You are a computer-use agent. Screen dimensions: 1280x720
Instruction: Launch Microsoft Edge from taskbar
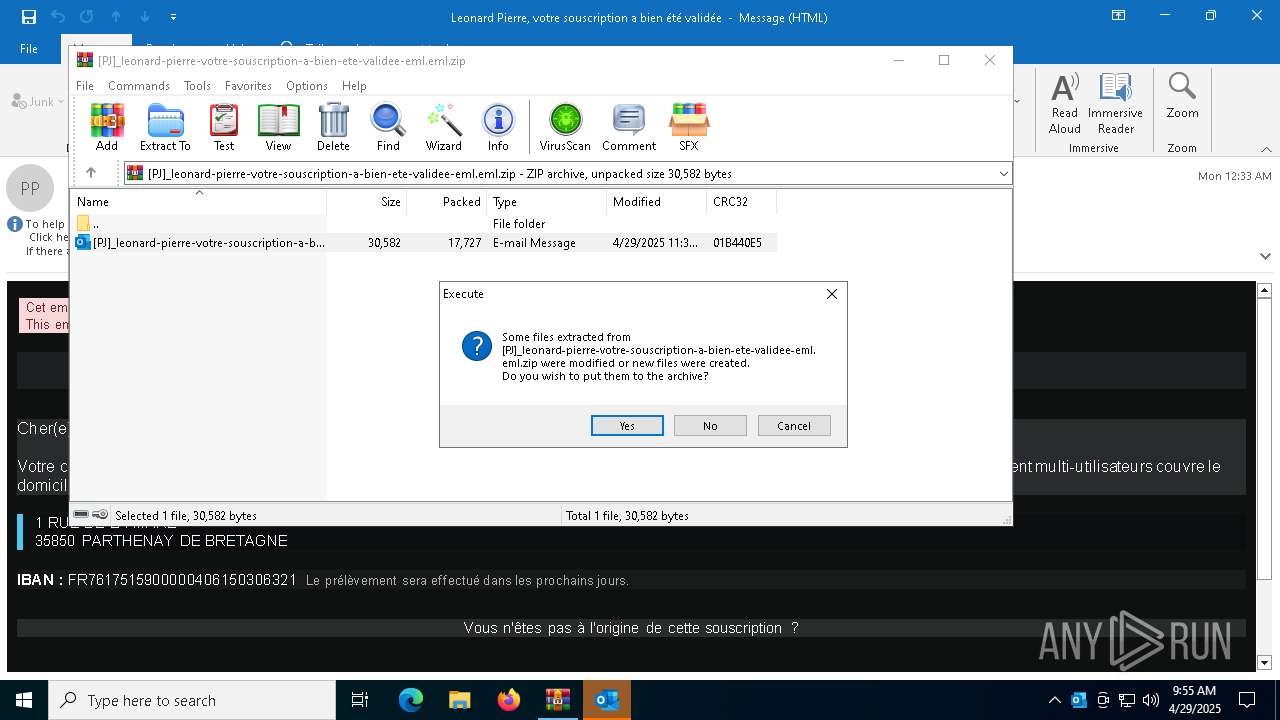click(410, 700)
